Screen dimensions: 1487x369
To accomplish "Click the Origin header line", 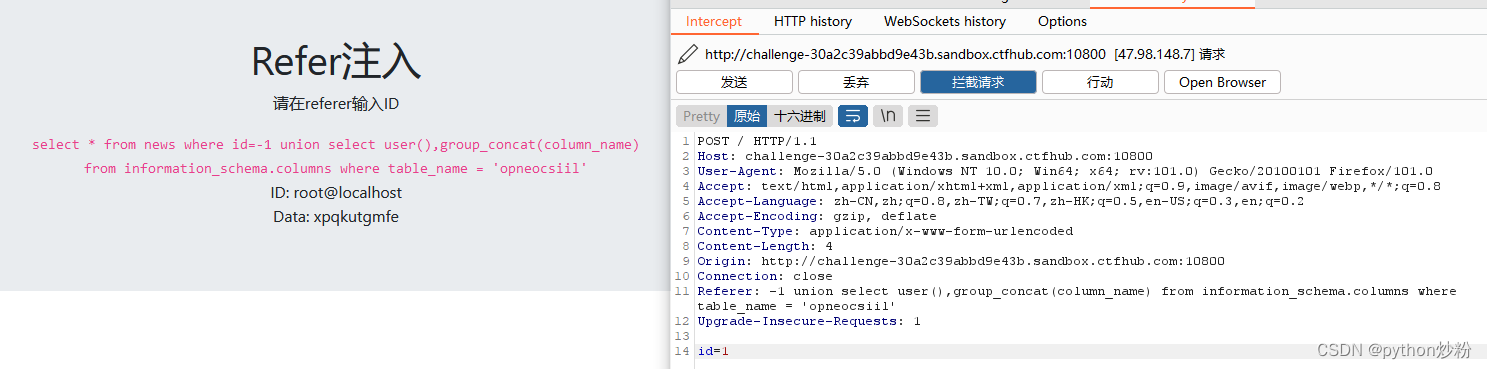I will 961,261.
